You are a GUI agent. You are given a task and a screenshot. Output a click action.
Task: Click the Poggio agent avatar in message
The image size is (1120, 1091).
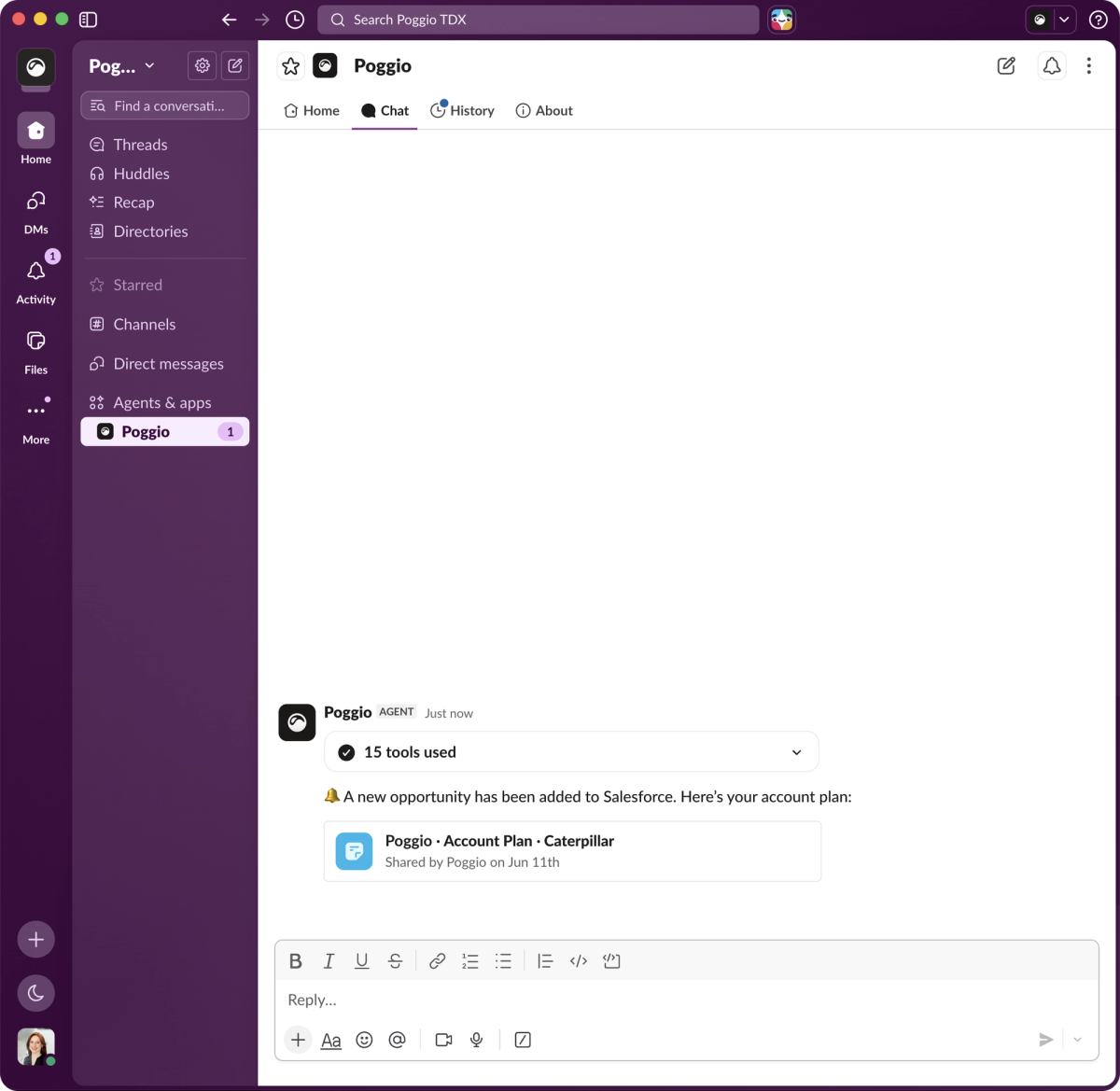297,722
